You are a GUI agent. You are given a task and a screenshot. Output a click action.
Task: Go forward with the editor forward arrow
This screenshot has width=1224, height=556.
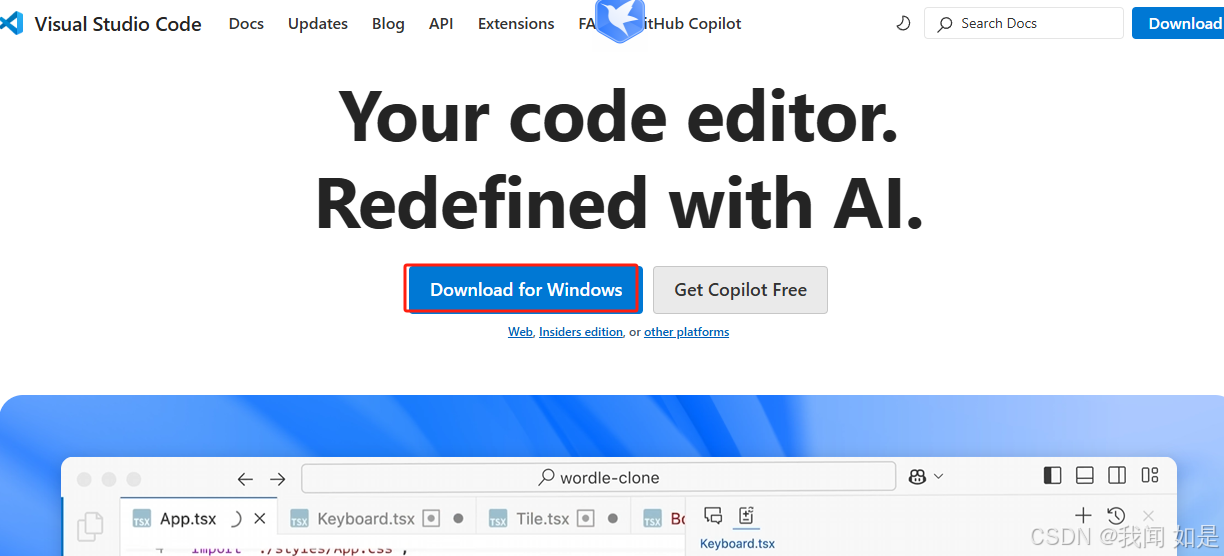278,479
